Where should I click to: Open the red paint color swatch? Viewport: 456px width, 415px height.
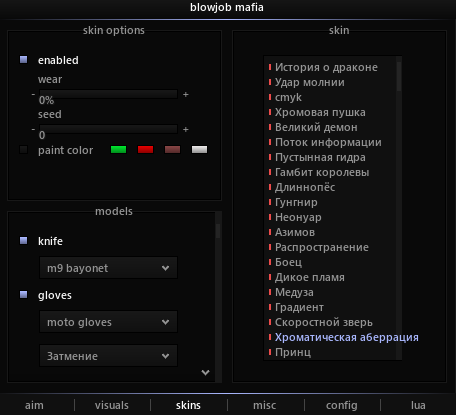click(x=145, y=149)
